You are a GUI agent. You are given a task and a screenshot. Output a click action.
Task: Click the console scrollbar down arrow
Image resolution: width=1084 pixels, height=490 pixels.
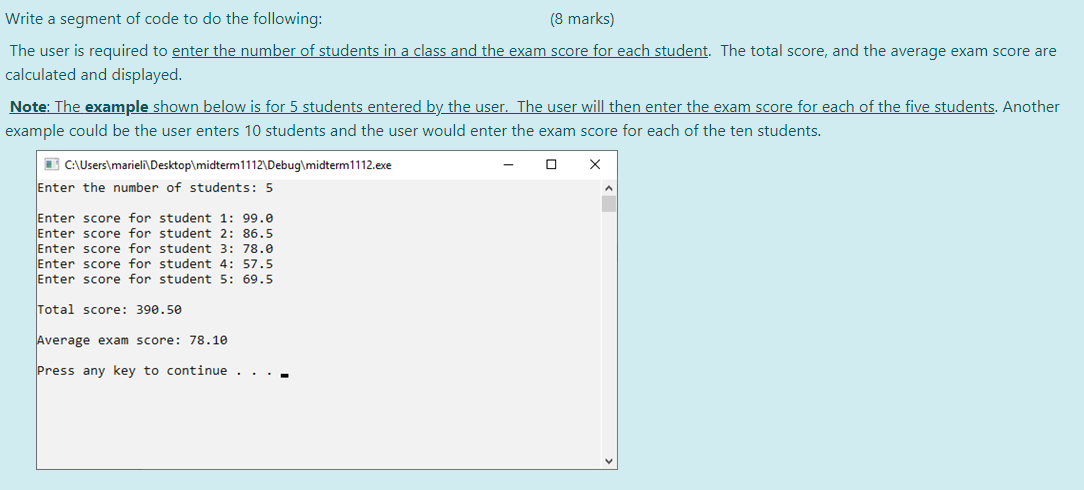click(x=608, y=461)
